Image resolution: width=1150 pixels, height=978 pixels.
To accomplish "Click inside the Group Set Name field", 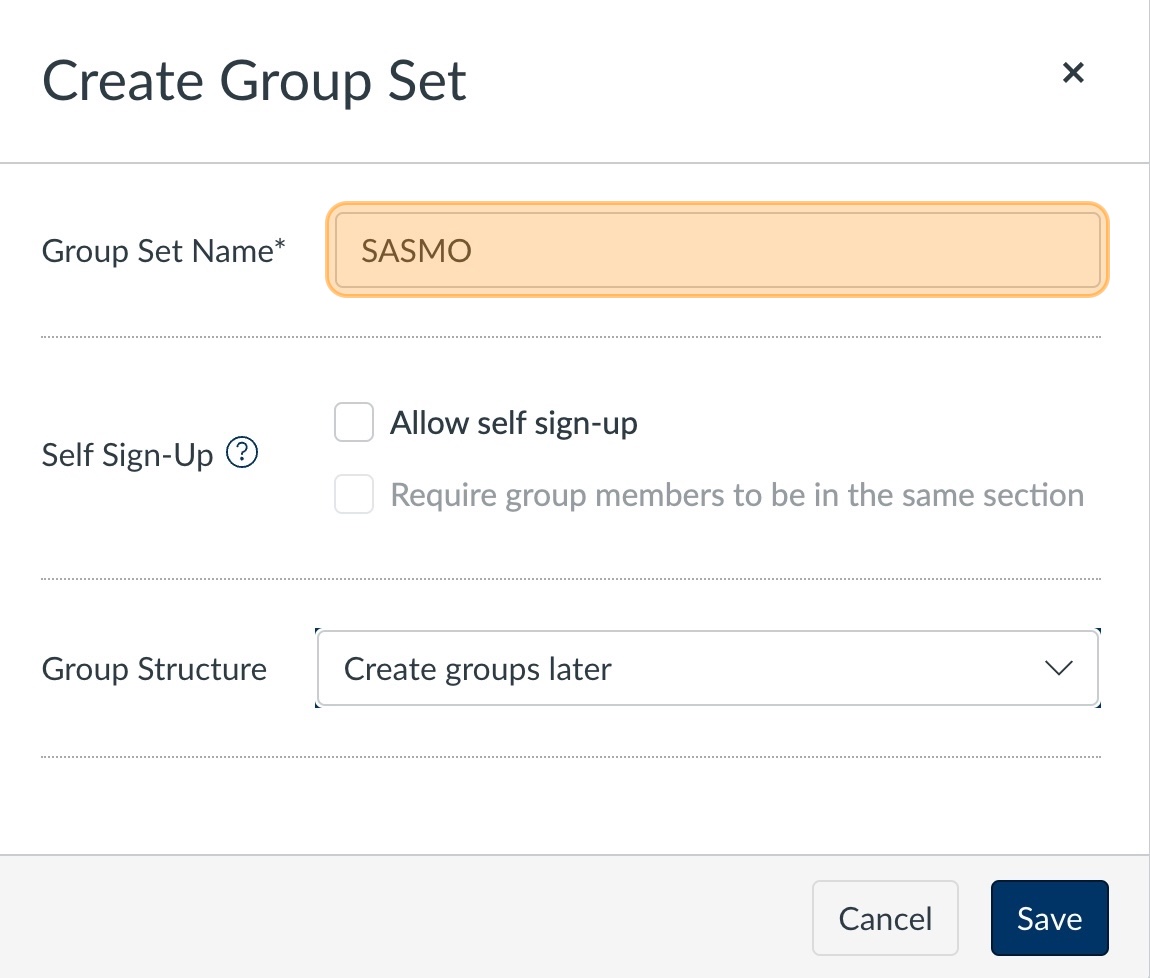I will tap(716, 250).
